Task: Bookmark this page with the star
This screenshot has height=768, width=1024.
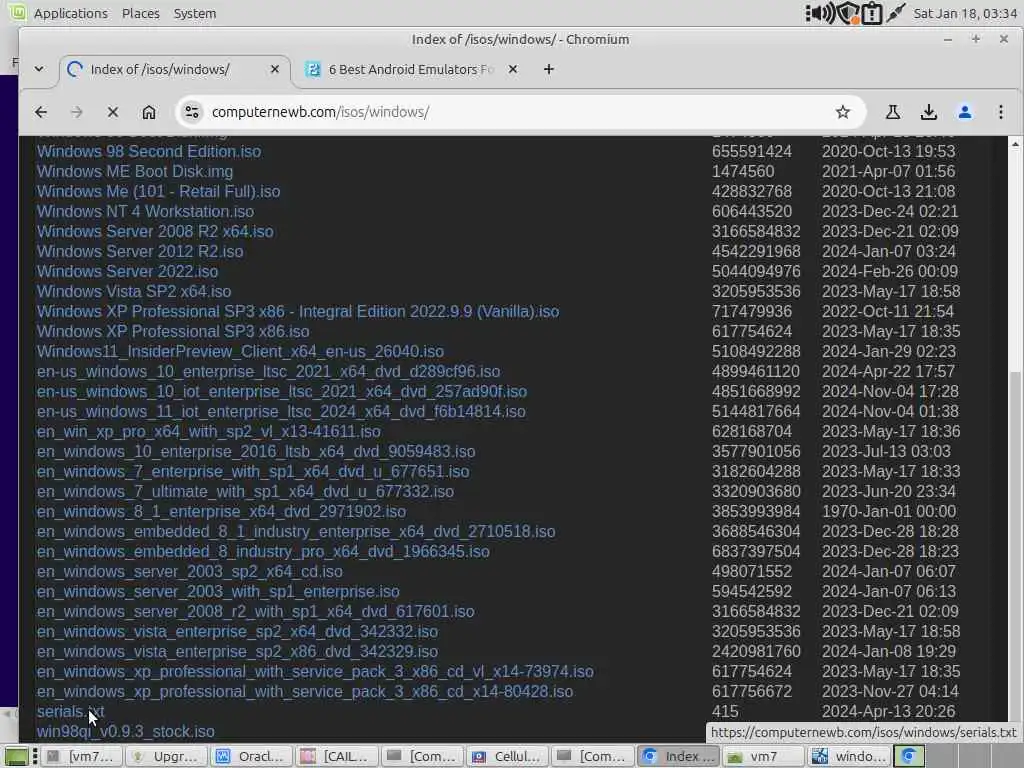Action: (x=842, y=112)
